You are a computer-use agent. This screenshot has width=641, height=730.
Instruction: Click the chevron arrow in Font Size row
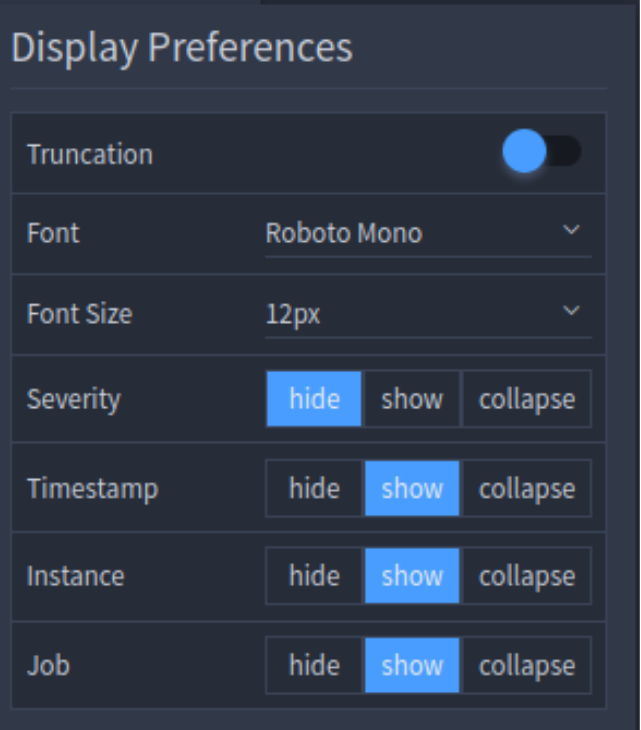pyautogui.click(x=571, y=310)
